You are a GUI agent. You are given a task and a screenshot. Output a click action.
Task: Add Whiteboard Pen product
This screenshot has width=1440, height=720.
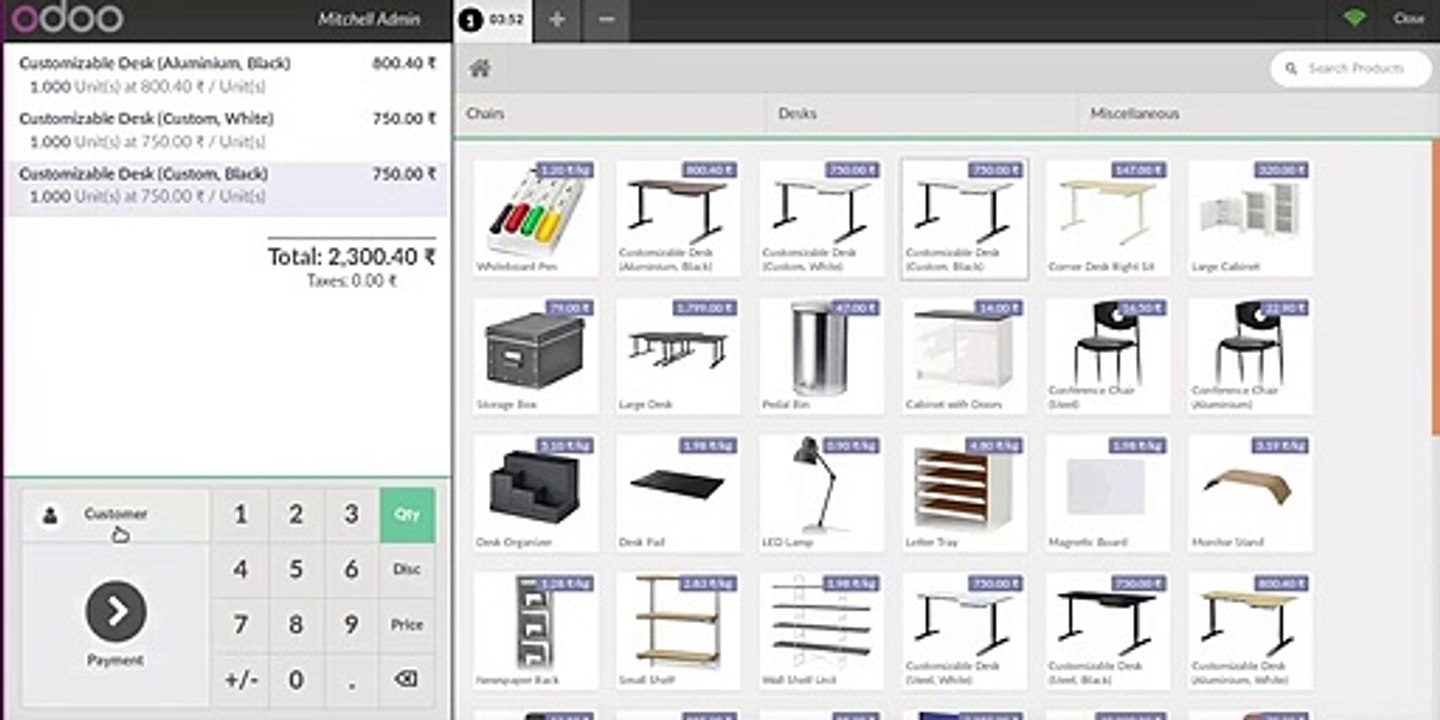(x=536, y=218)
